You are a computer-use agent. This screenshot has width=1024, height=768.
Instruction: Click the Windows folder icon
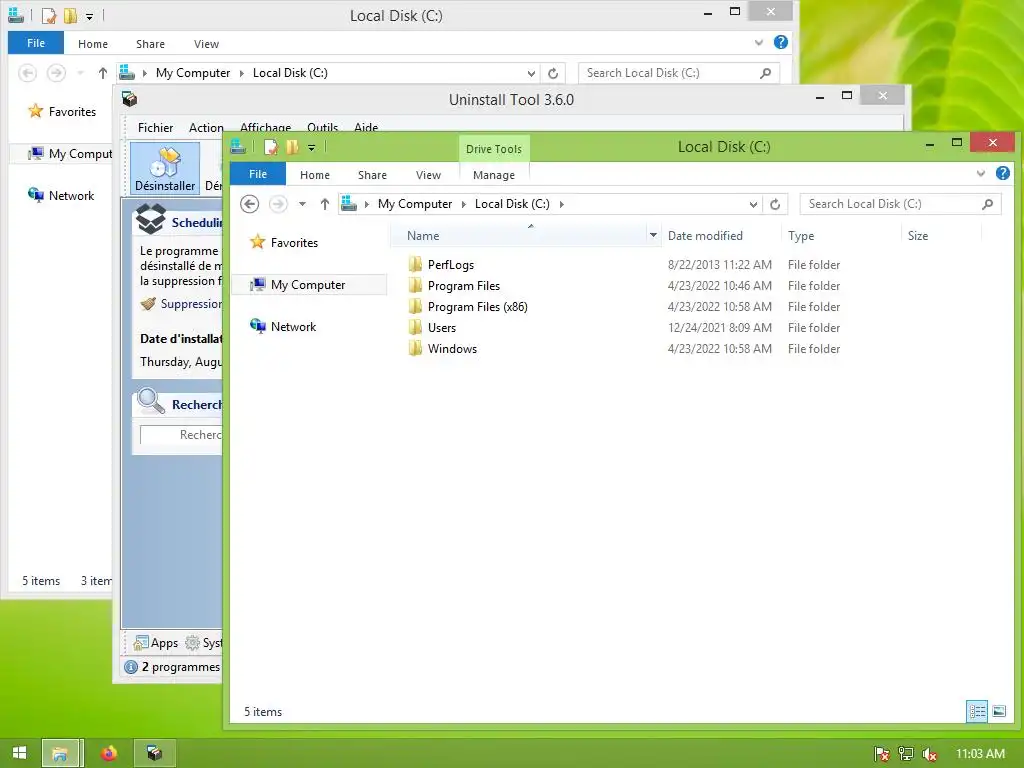(415, 349)
